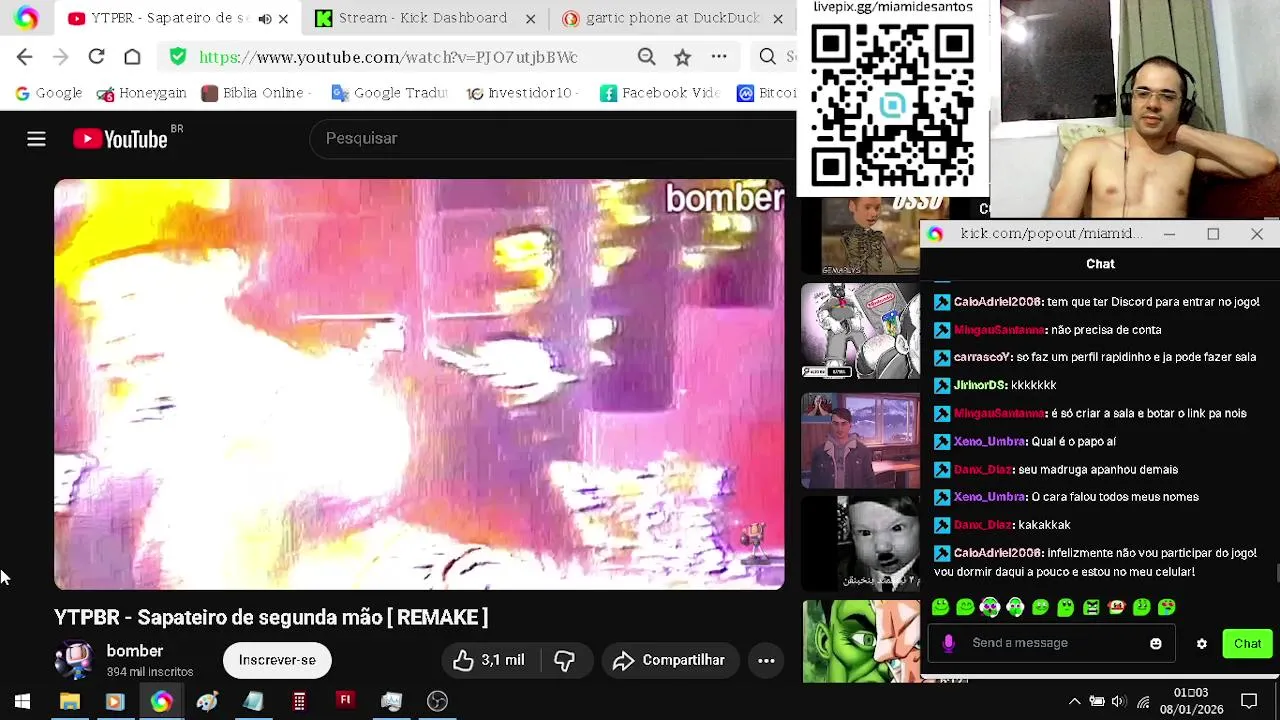Close the YTPBR YouTube tab
Image resolution: width=1280 pixels, height=720 pixels.
[x=283, y=18]
